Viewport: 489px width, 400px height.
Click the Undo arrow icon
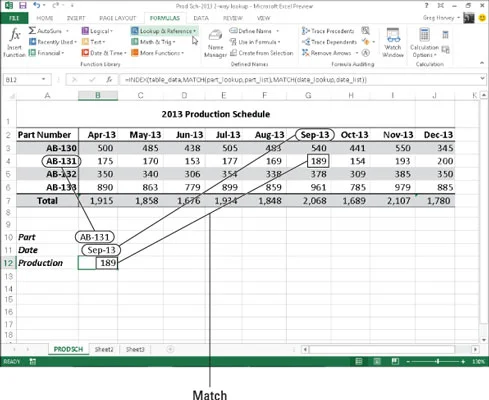37,5
